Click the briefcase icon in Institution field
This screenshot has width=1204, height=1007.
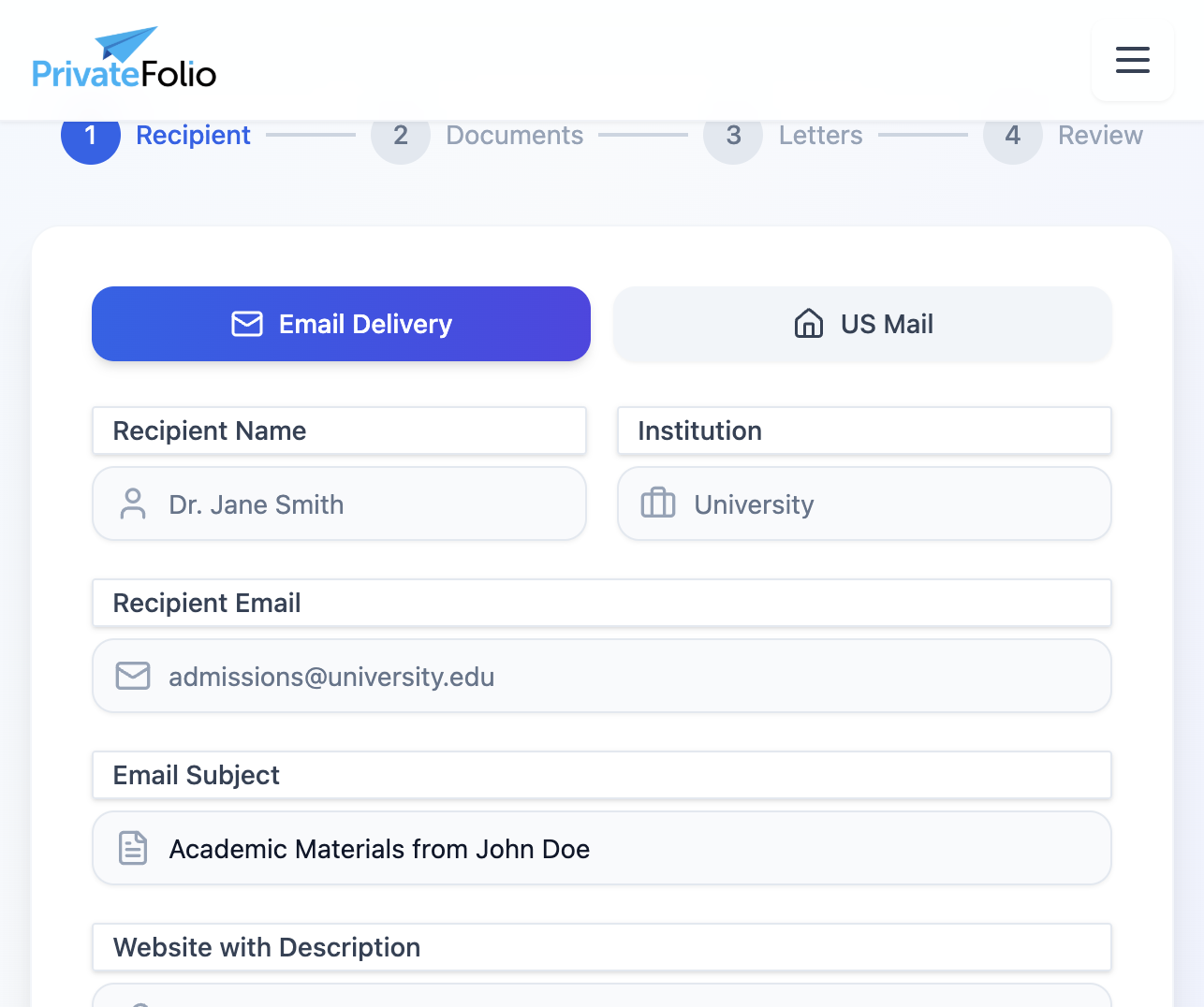point(658,503)
